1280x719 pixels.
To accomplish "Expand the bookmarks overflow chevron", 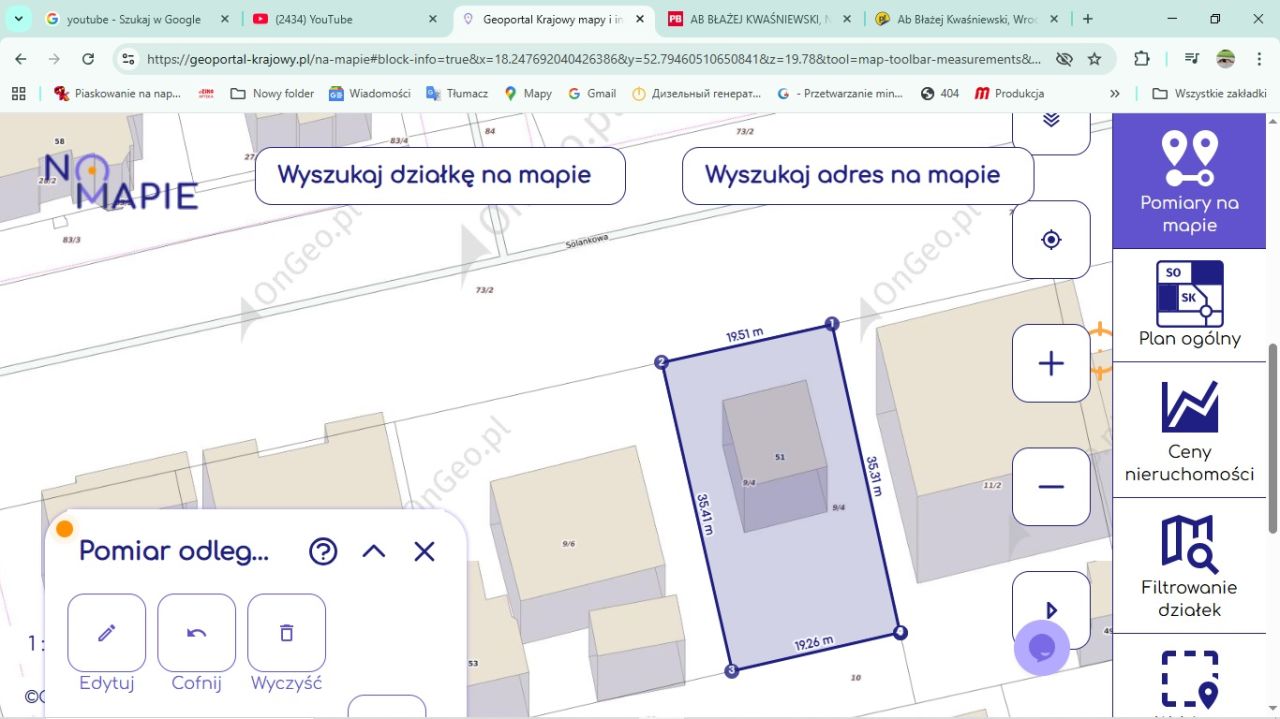I will 1113,93.
